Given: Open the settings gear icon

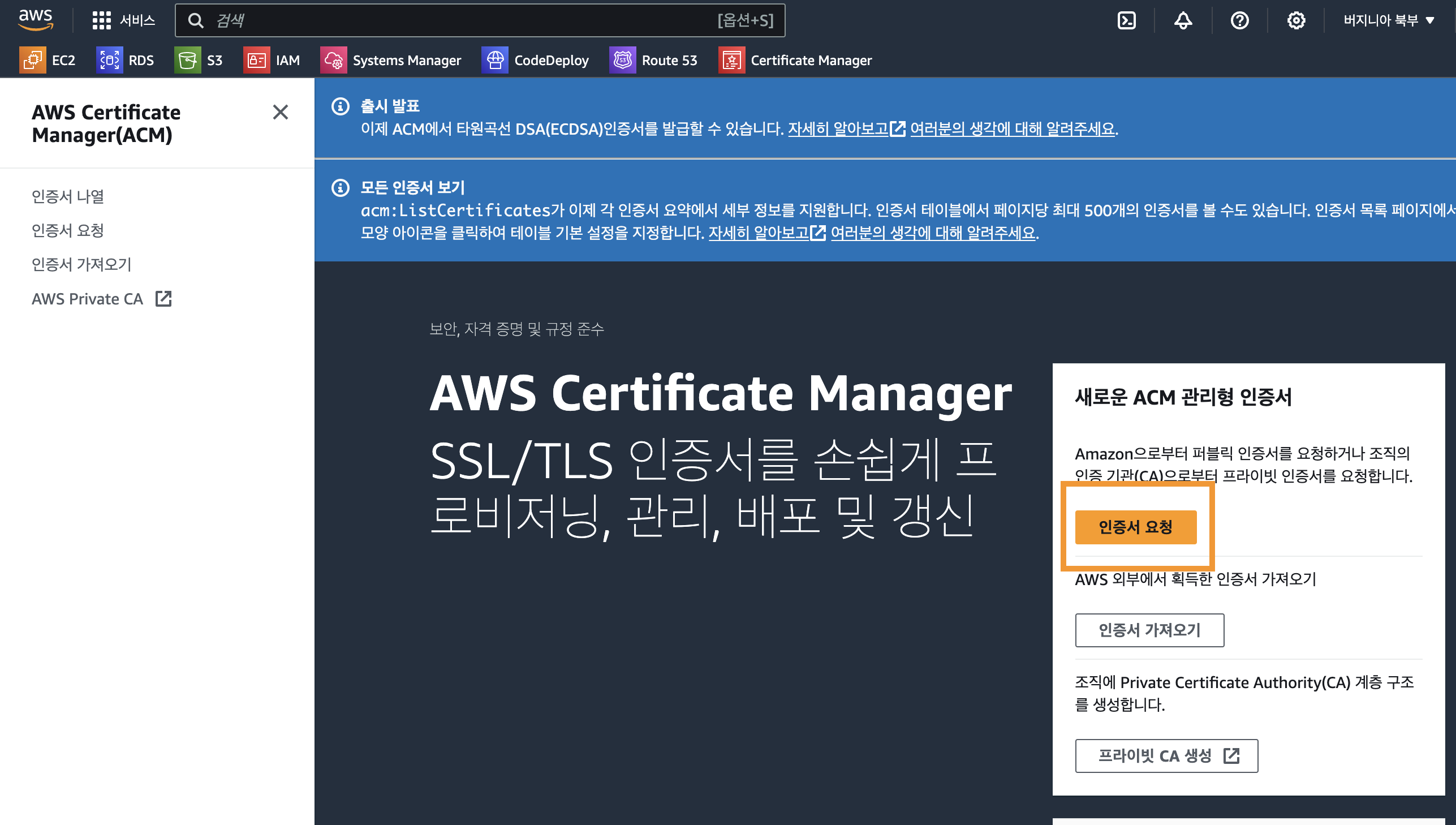Looking at the screenshot, I should pyautogui.click(x=1296, y=20).
